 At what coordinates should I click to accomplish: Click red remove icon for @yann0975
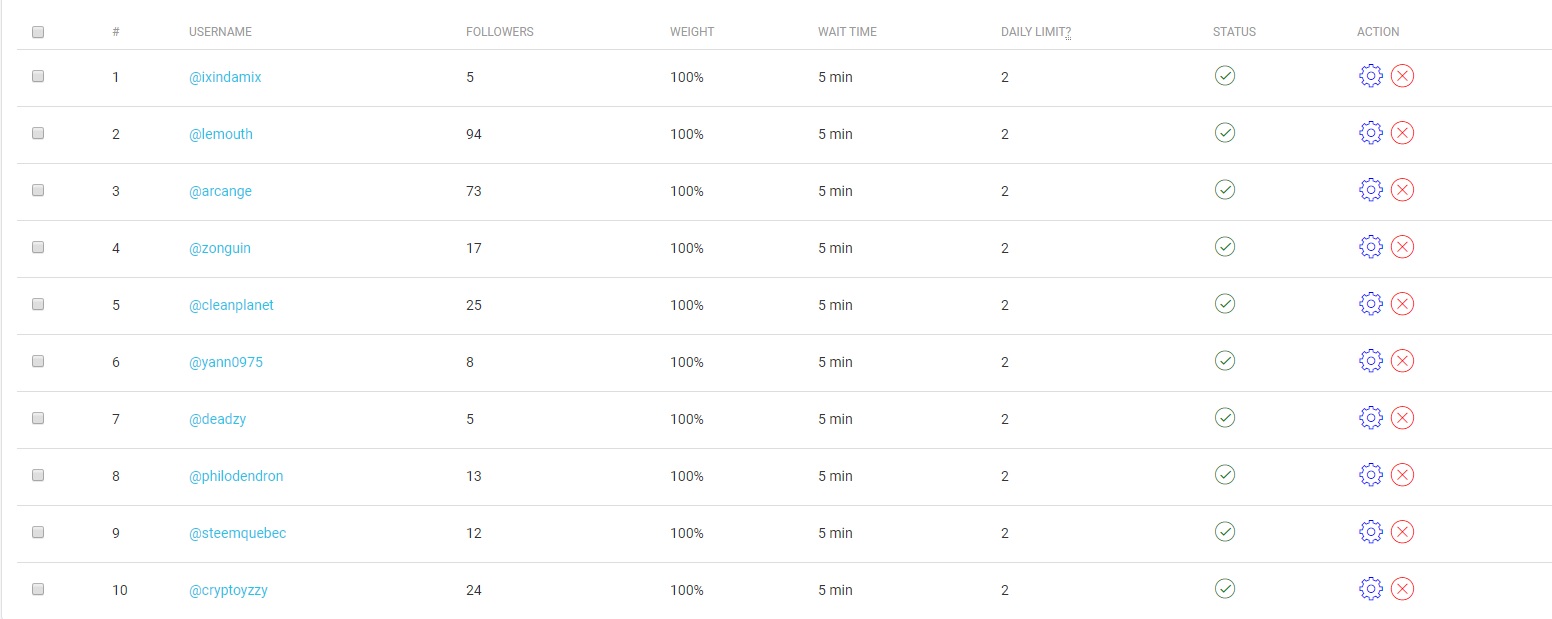[x=1403, y=361]
